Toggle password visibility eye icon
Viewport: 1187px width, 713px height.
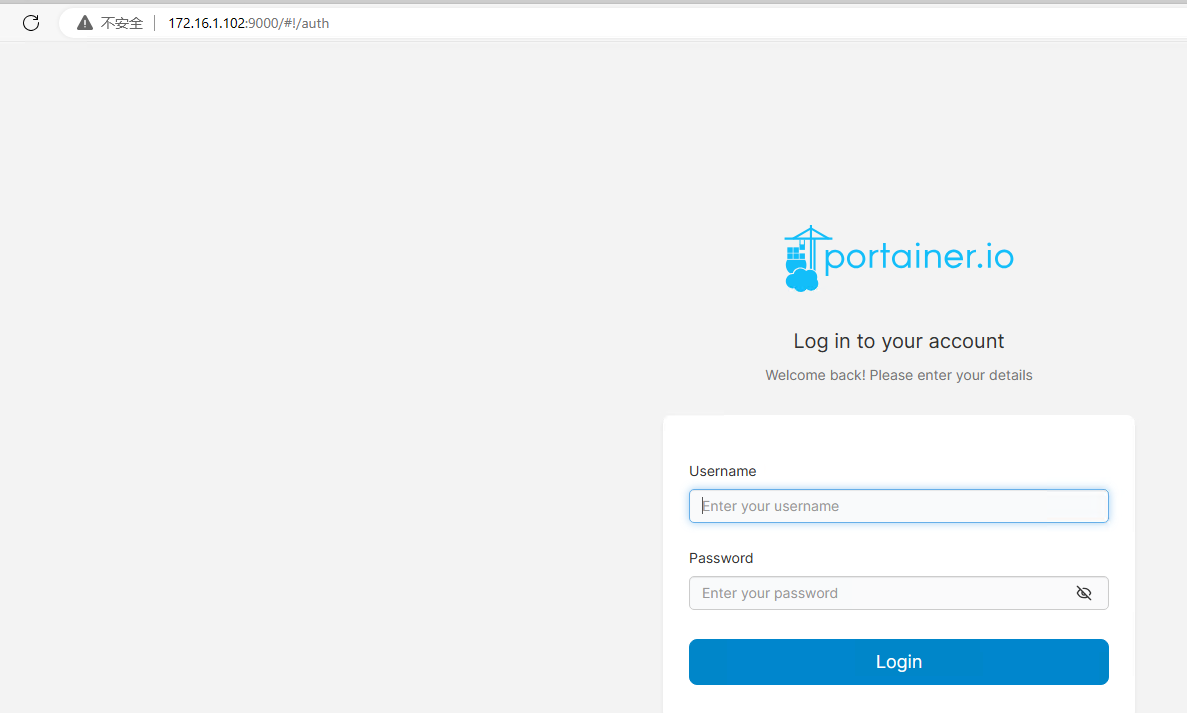(x=1084, y=593)
